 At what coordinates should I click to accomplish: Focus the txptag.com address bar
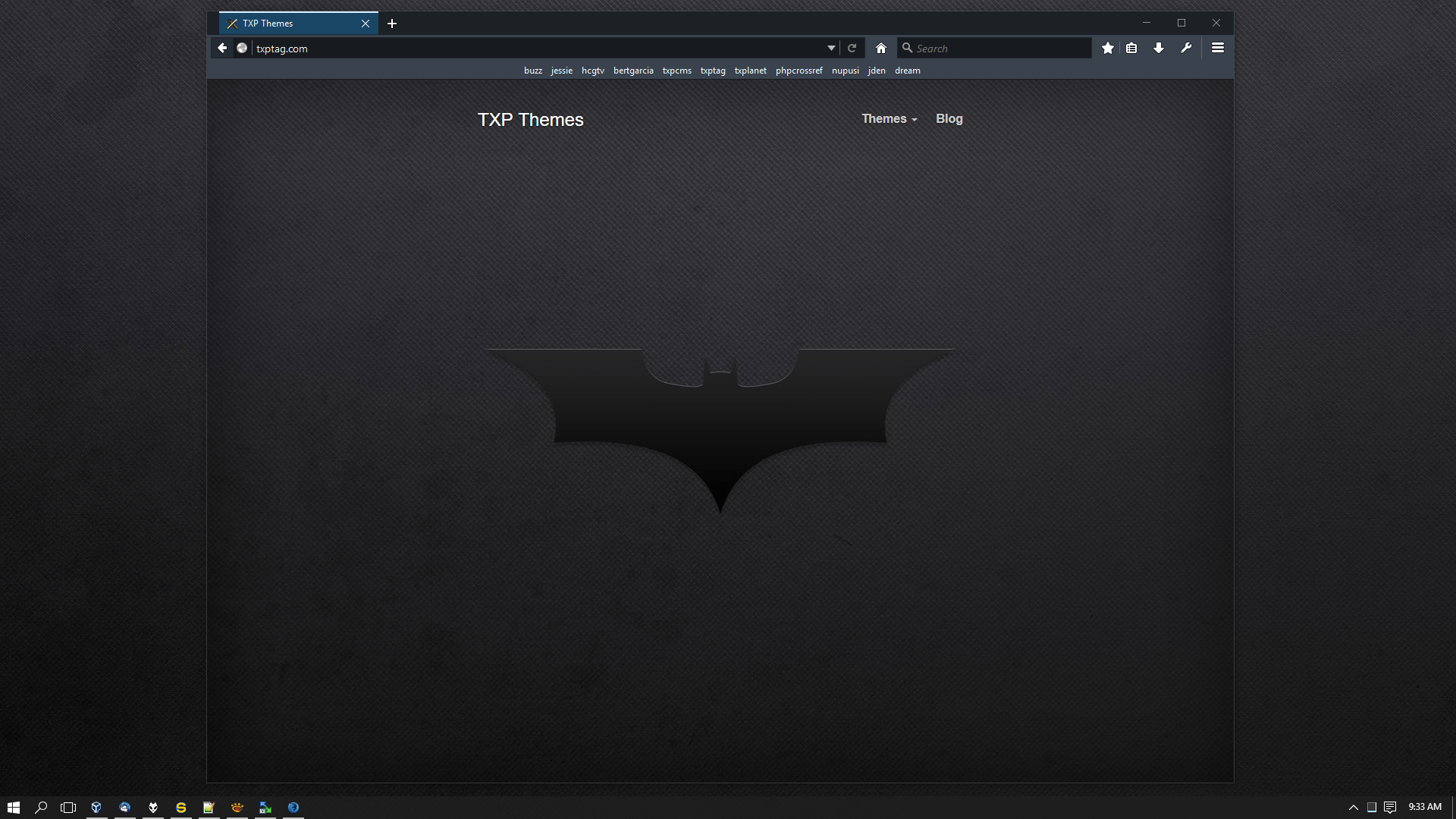(x=538, y=49)
